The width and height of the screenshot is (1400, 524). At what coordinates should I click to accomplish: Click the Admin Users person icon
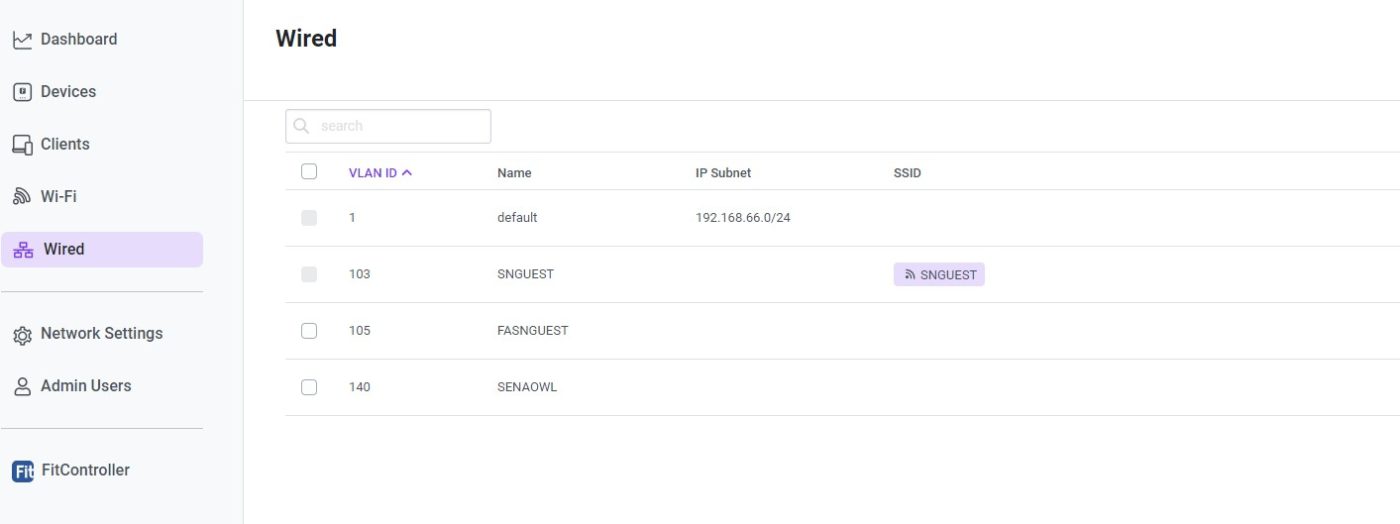(x=22, y=387)
